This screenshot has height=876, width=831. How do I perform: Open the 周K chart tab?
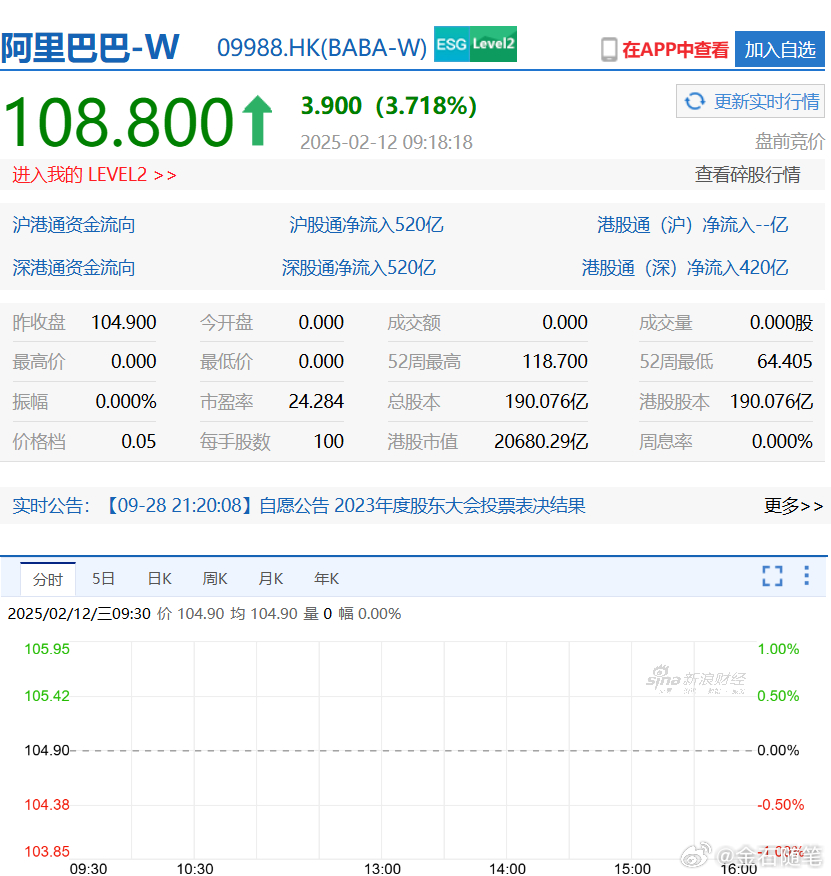pyautogui.click(x=215, y=579)
